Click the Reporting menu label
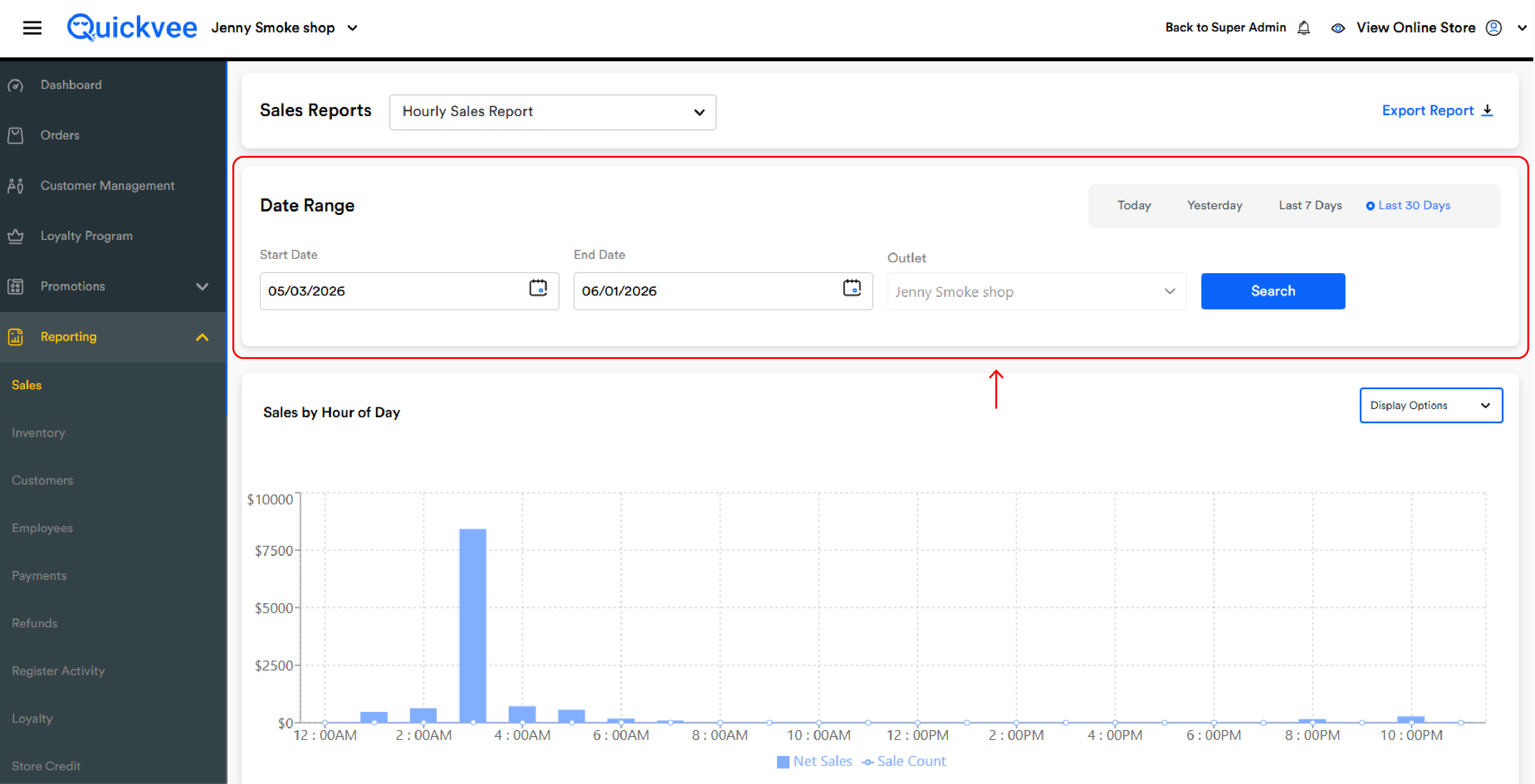The height and width of the screenshot is (784, 1535). point(69,337)
